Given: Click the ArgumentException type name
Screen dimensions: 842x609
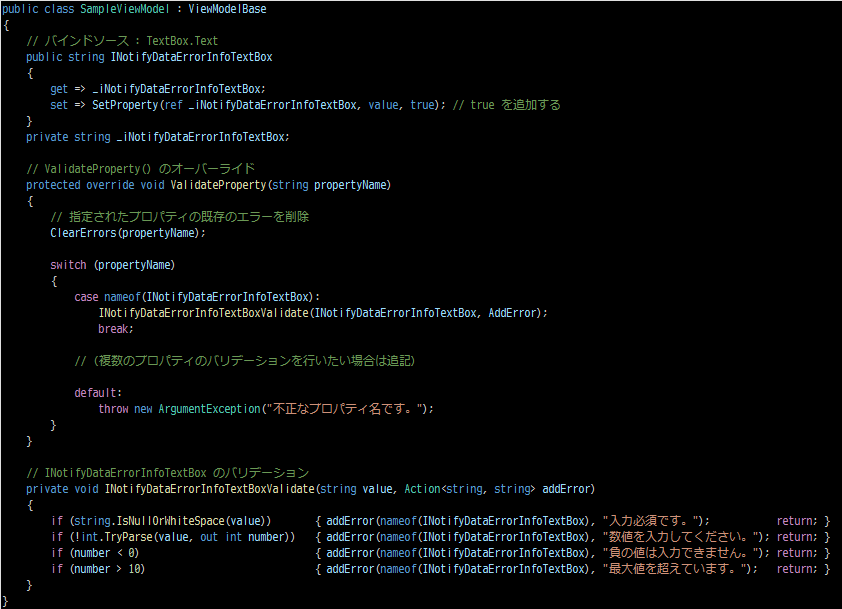Looking at the screenshot, I should pyautogui.click(x=209, y=409).
